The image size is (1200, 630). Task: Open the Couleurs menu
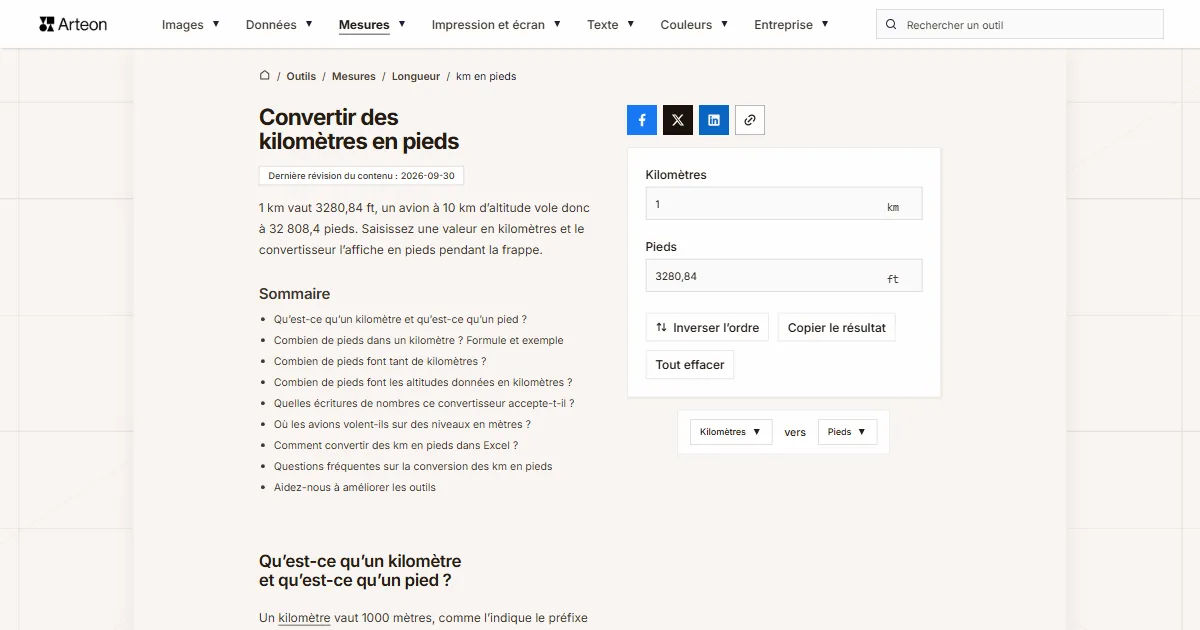(x=694, y=25)
